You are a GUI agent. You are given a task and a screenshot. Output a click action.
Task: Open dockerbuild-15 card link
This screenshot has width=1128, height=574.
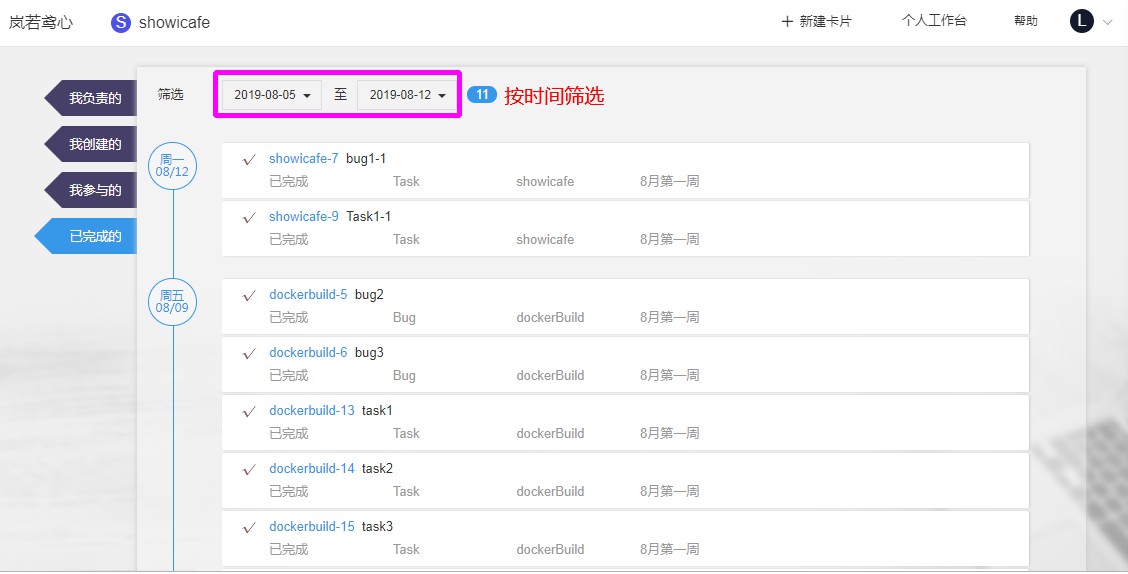(x=311, y=527)
